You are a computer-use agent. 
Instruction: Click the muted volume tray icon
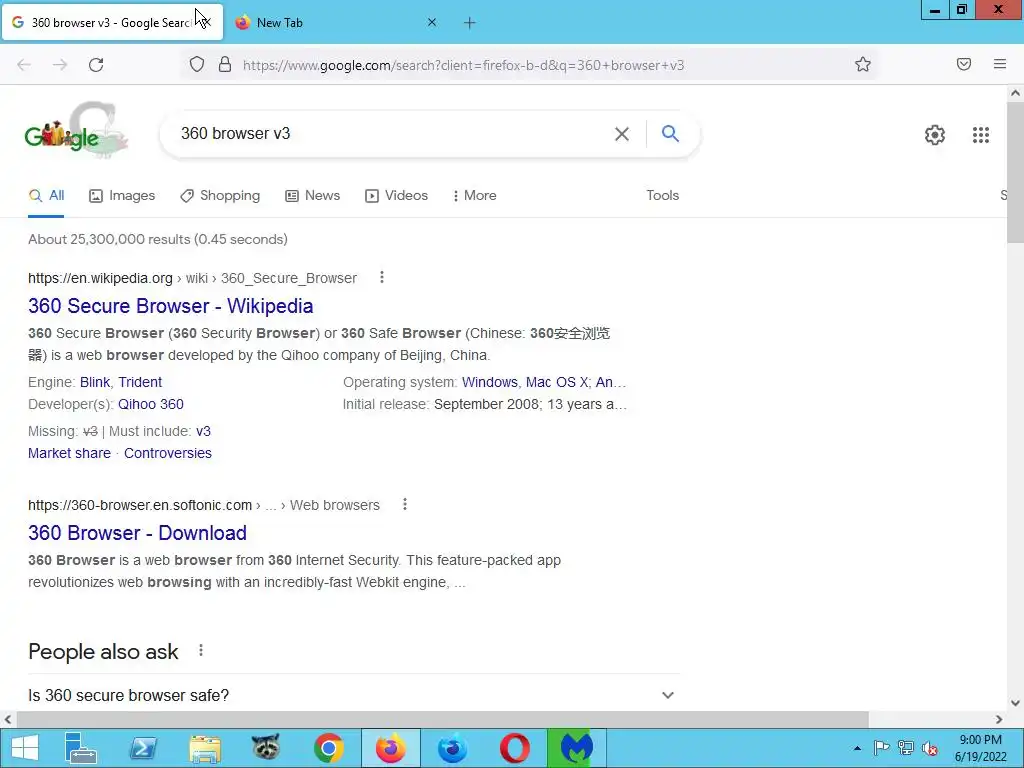[x=929, y=748]
